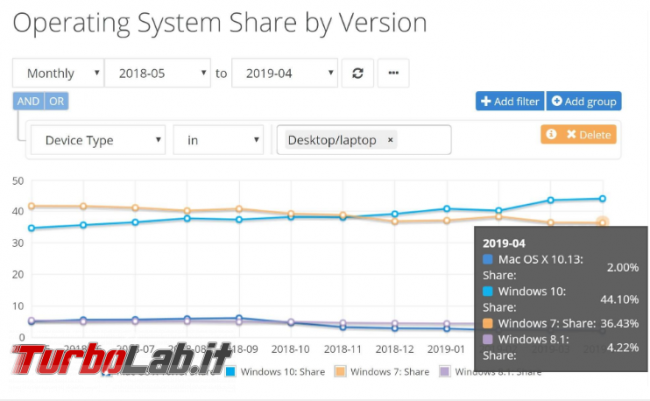Click the 44.10% value in tooltip

tap(619, 299)
